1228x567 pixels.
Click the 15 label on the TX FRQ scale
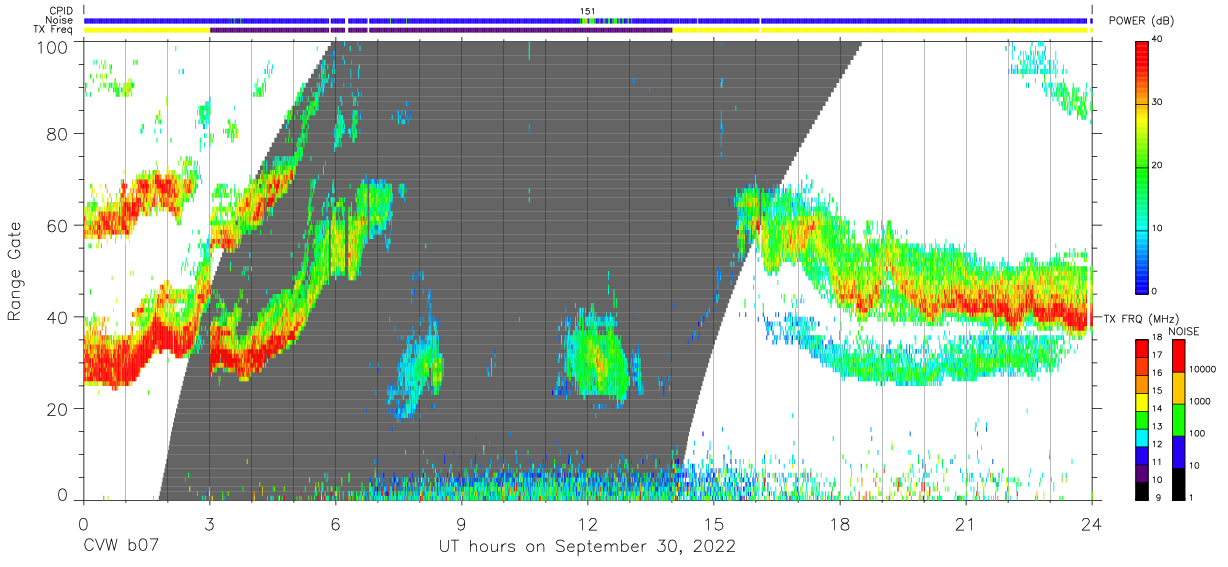tap(1157, 391)
